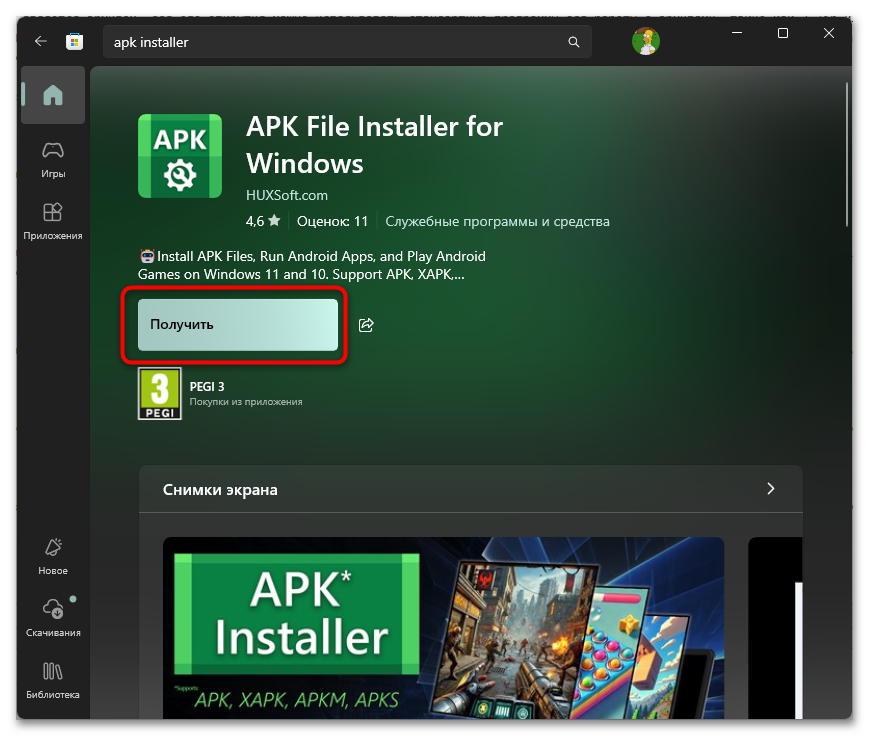Open the Игры (Games) section
Image resolution: width=869 pixels, height=736 pixels.
tap(53, 160)
